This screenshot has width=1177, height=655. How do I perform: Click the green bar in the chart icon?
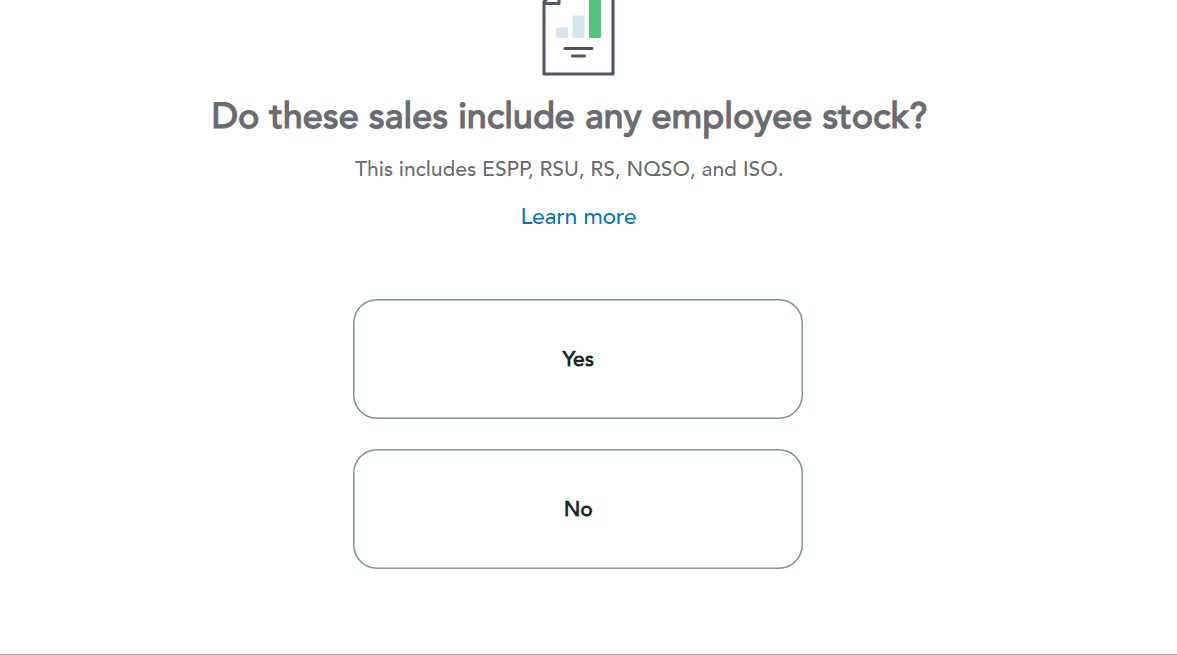click(595, 18)
